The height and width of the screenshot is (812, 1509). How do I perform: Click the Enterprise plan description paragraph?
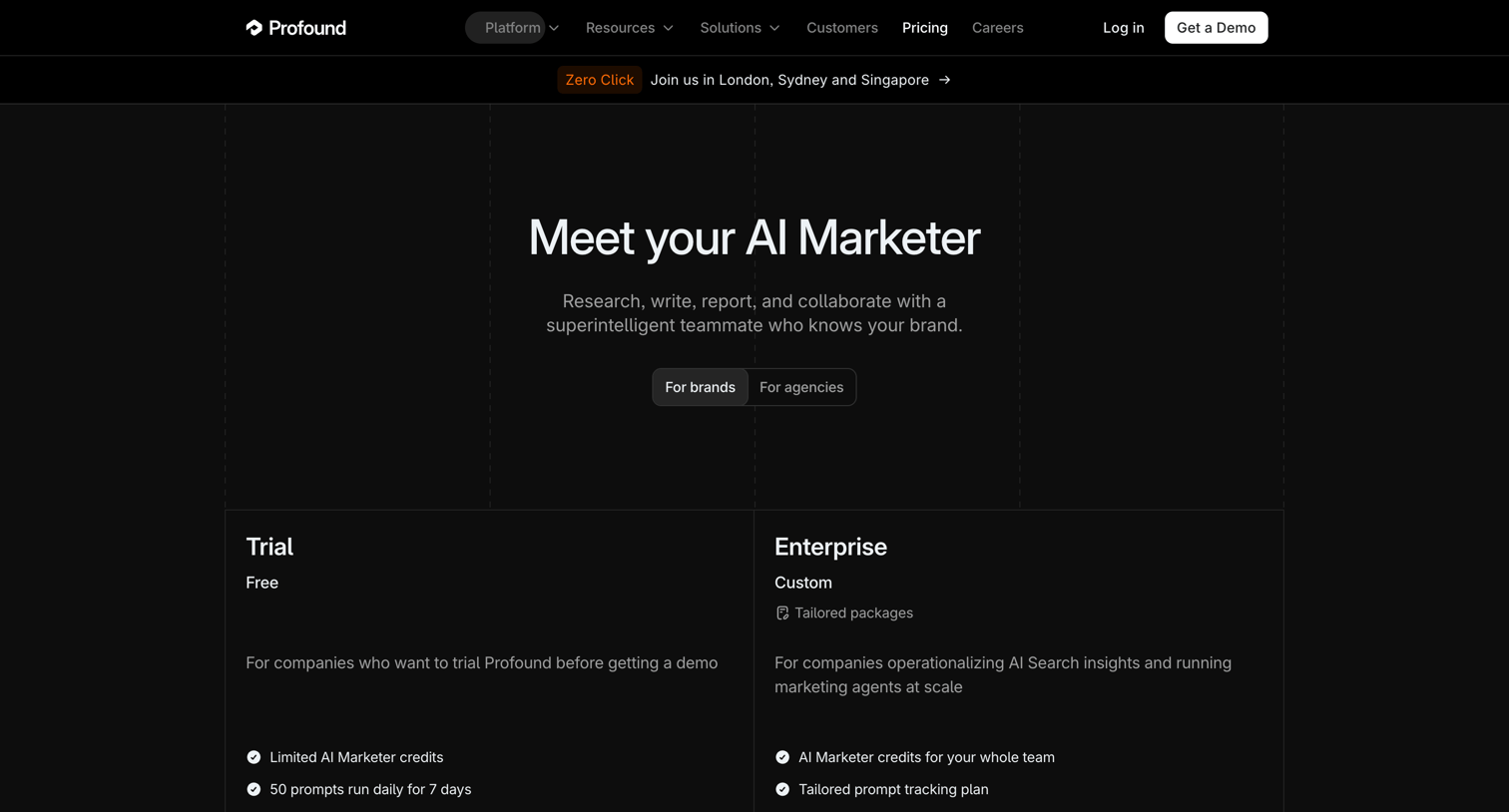(x=1003, y=675)
